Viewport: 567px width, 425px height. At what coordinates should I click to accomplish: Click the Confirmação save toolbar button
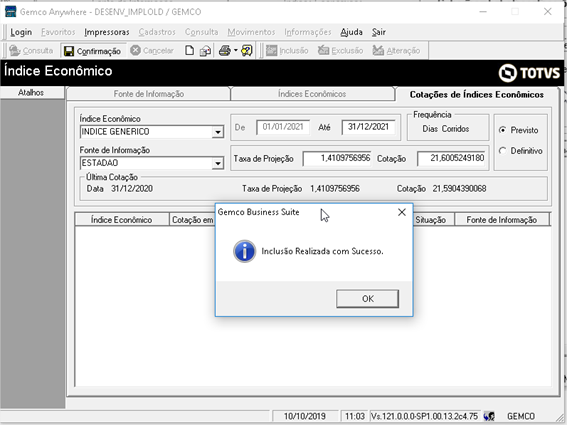[x=93, y=51]
